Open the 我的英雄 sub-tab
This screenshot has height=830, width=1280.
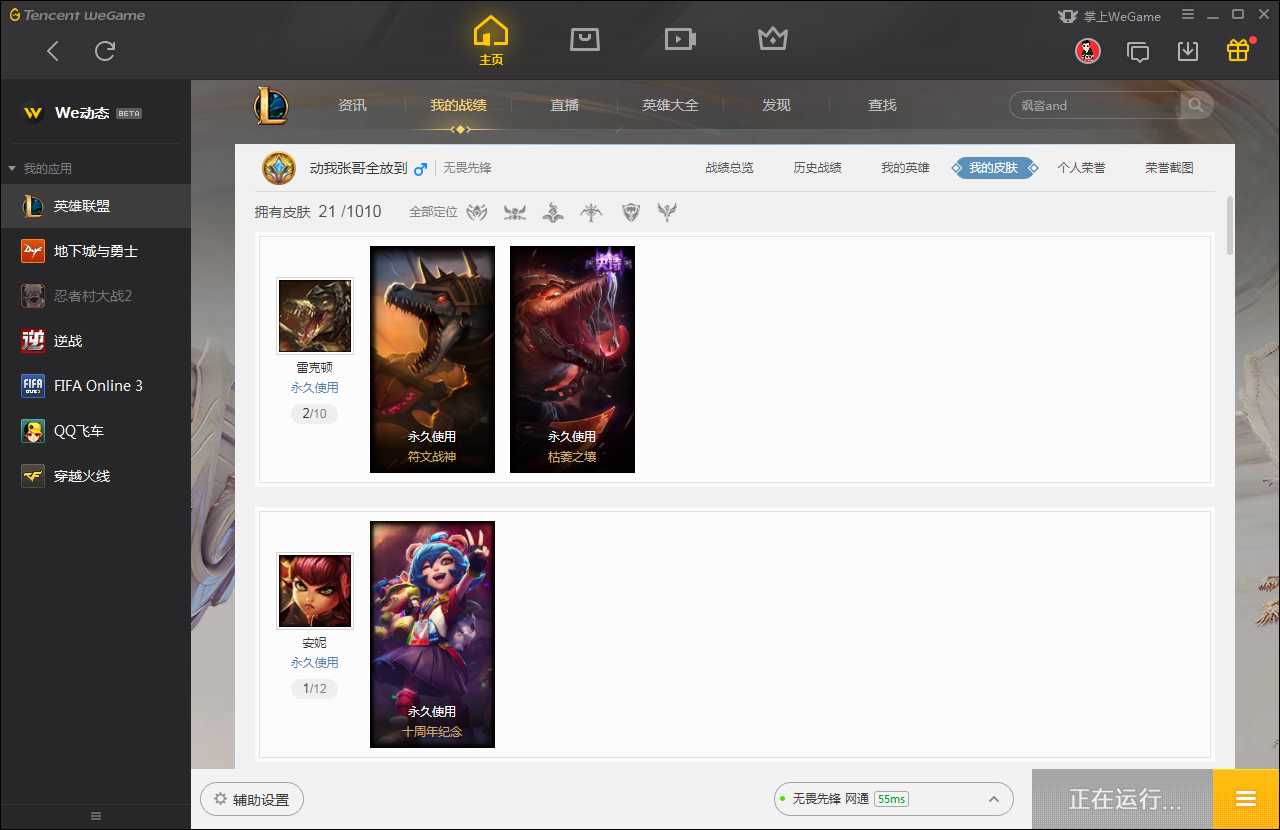click(x=906, y=168)
